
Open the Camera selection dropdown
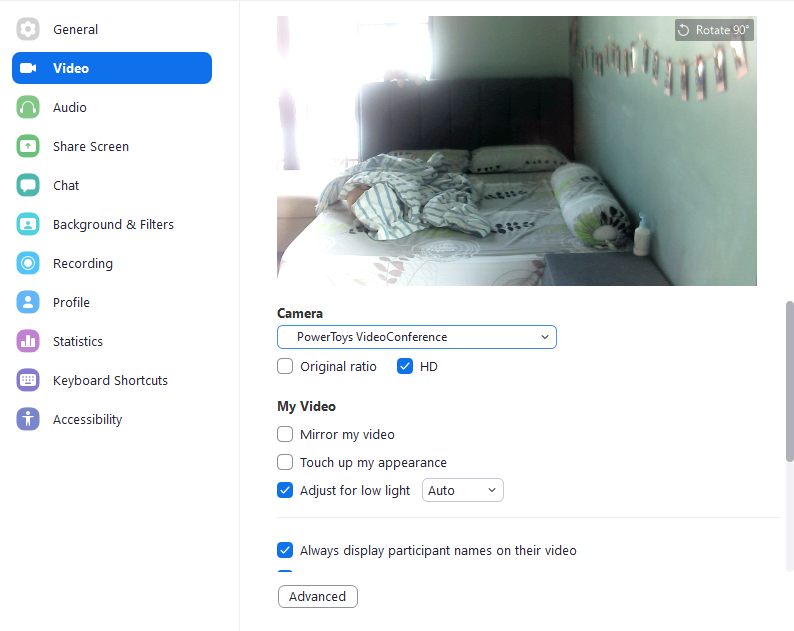click(x=417, y=337)
